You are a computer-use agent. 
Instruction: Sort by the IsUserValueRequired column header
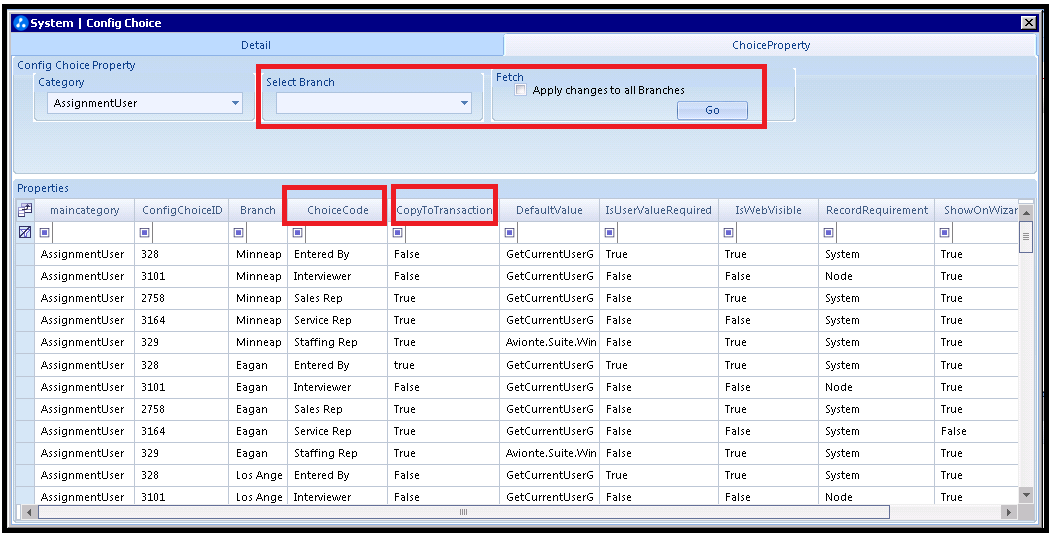tap(659, 210)
